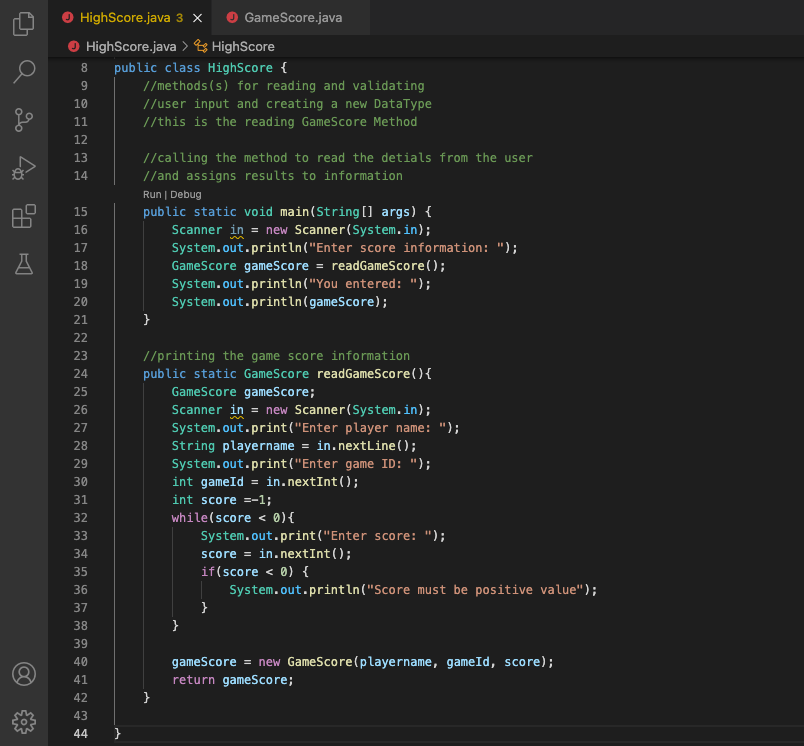The width and height of the screenshot is (804, 746).
Task: Open Source Control view icon
Action: pyautogui.click(x=24, y=120)
